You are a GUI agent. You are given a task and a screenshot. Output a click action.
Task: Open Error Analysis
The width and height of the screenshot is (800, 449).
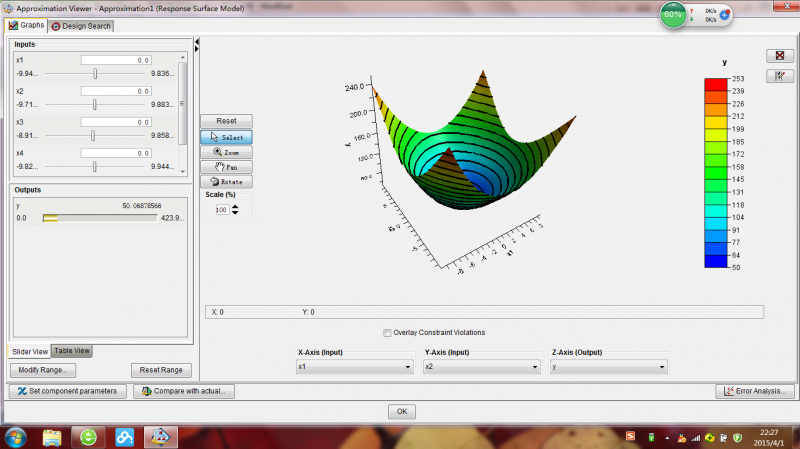click(755, 391)
